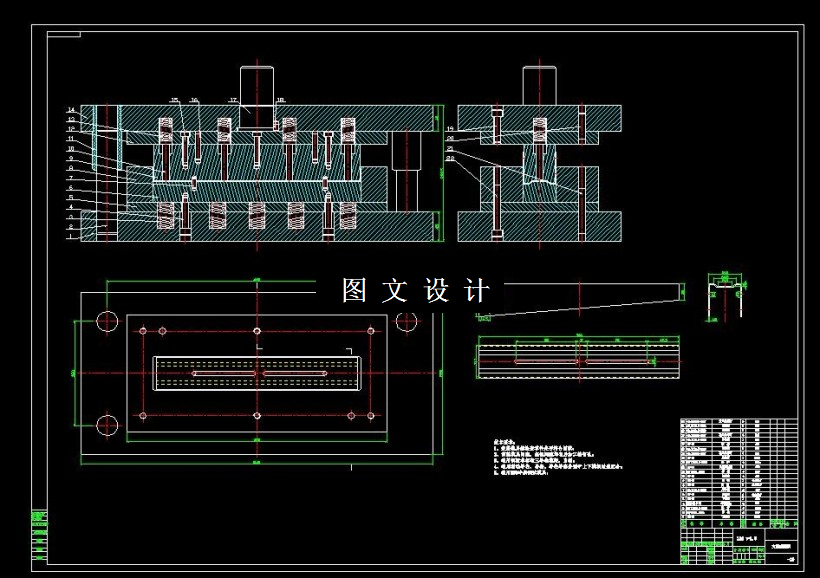Select part callout number 18
The width and height of the screenshot is (820, 578).
coord(281,99)
